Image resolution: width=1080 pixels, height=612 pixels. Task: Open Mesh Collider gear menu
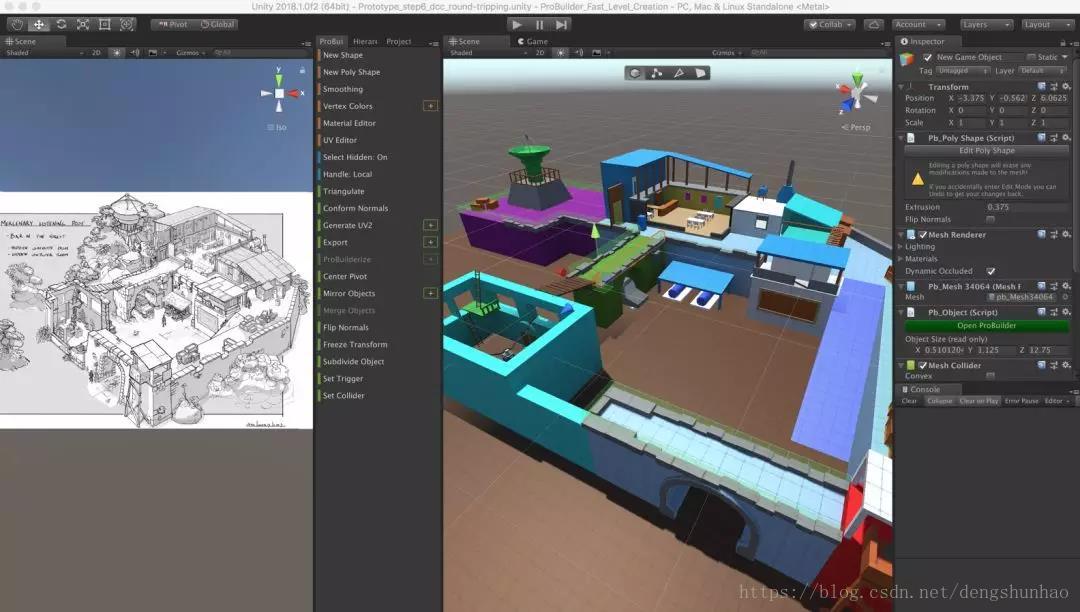[1066, 366]
